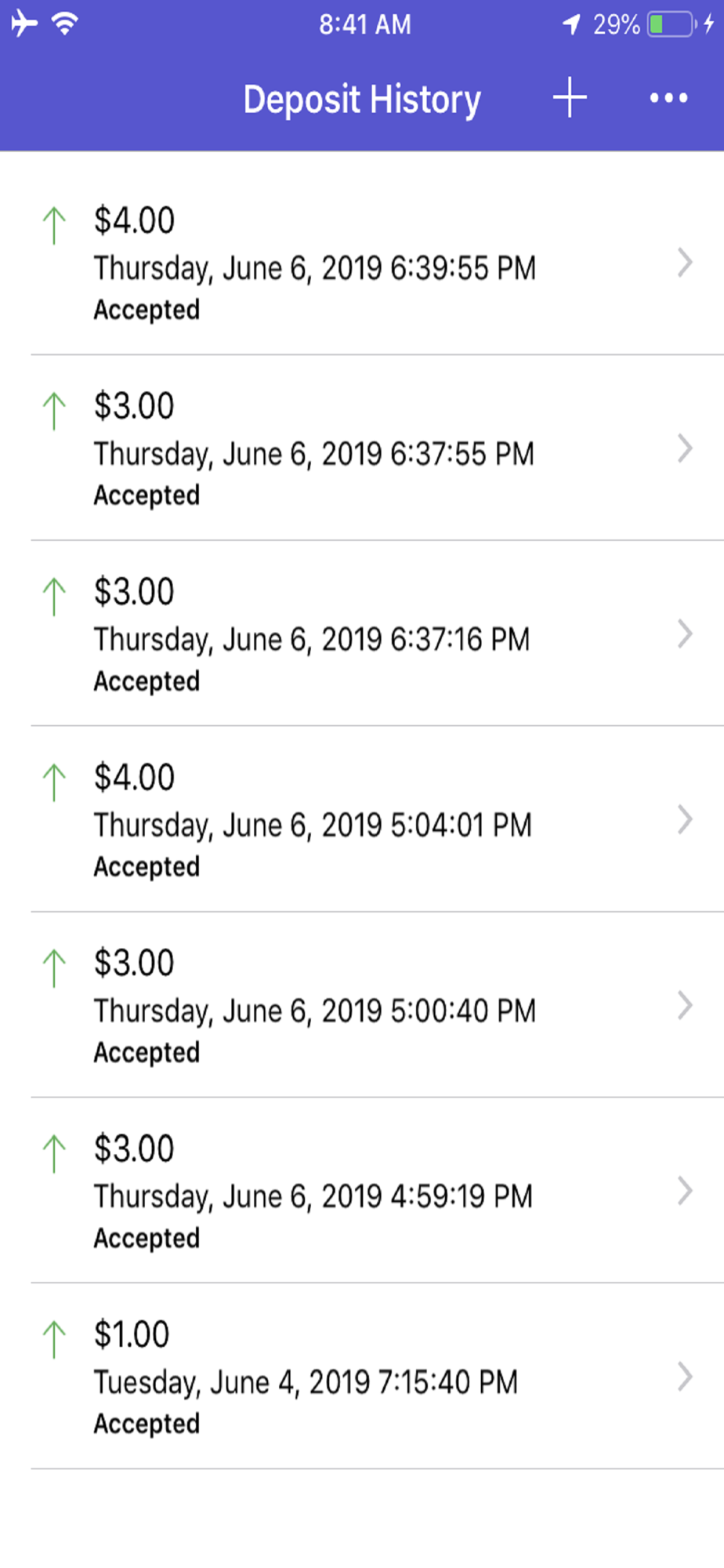Tap Accepted status under 6:37:16 PM deposit

(147, 681)
